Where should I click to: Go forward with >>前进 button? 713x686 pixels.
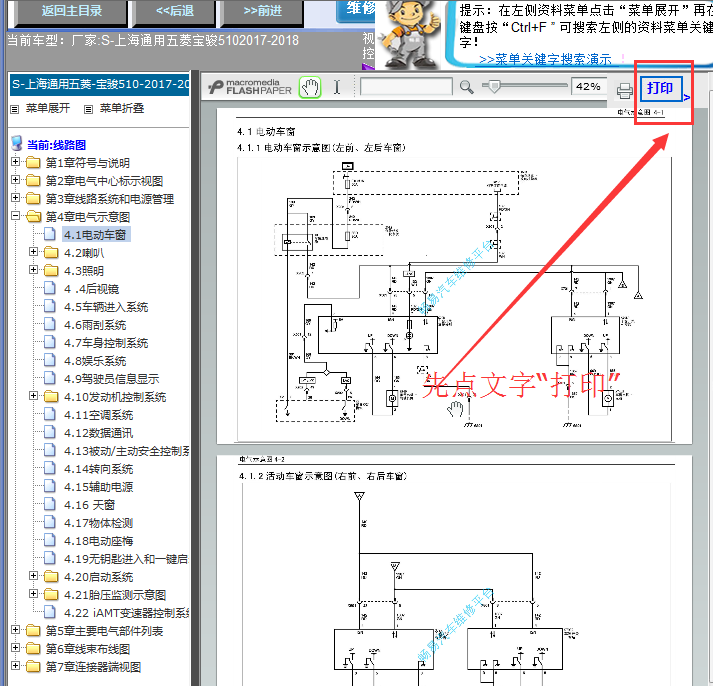(262, 11)
